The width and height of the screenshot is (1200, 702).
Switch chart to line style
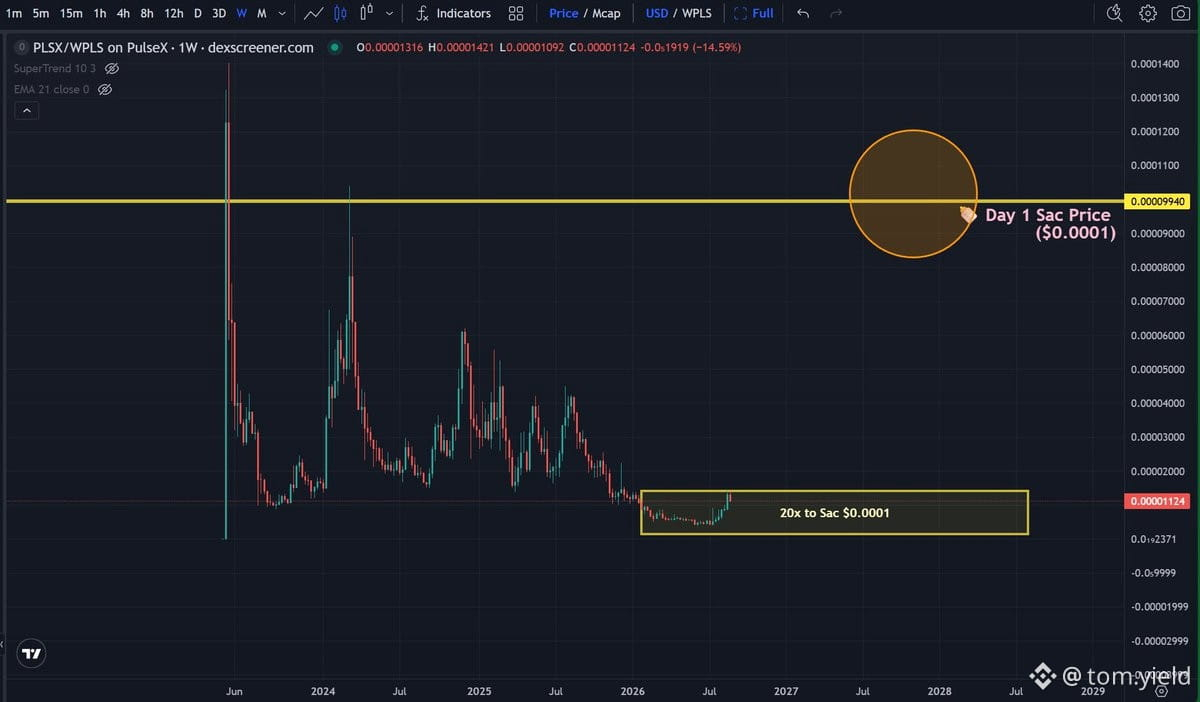313,13
